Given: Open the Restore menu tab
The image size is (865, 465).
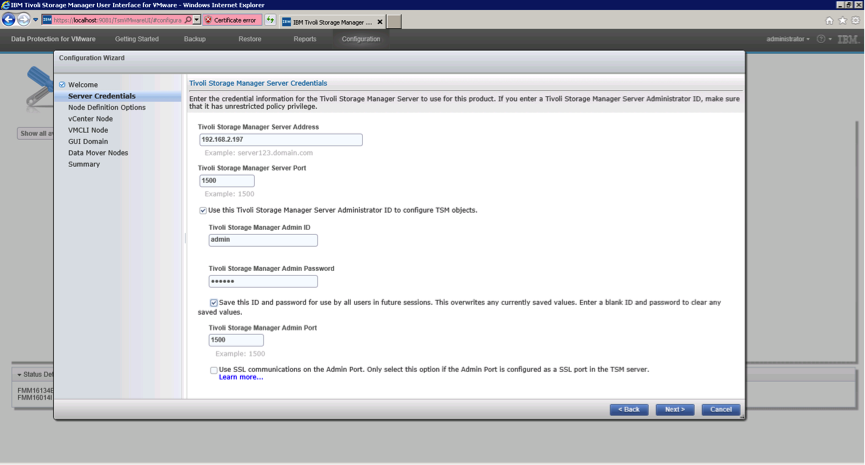Looking at the screenshot, I should click(250, 39).
